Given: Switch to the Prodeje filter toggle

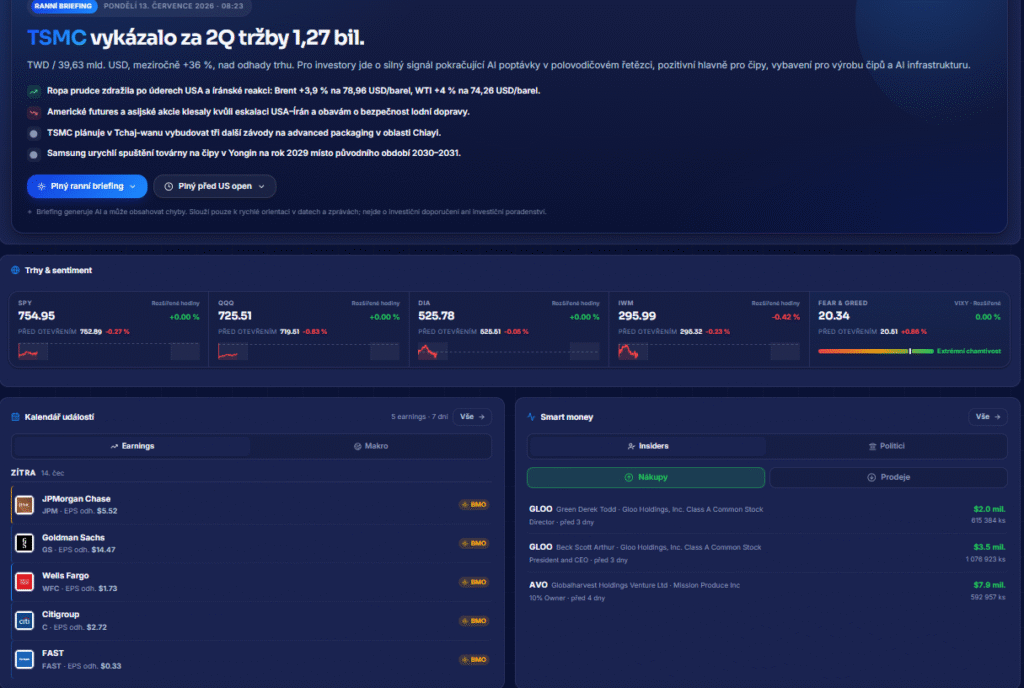Looking at the screenshot, I should click(888, 477).
